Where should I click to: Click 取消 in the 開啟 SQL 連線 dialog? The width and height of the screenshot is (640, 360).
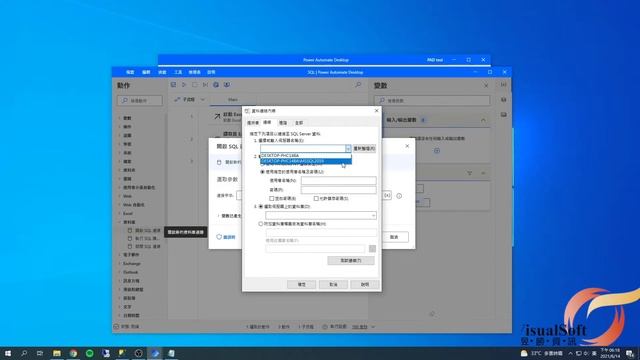pos(394,237)
